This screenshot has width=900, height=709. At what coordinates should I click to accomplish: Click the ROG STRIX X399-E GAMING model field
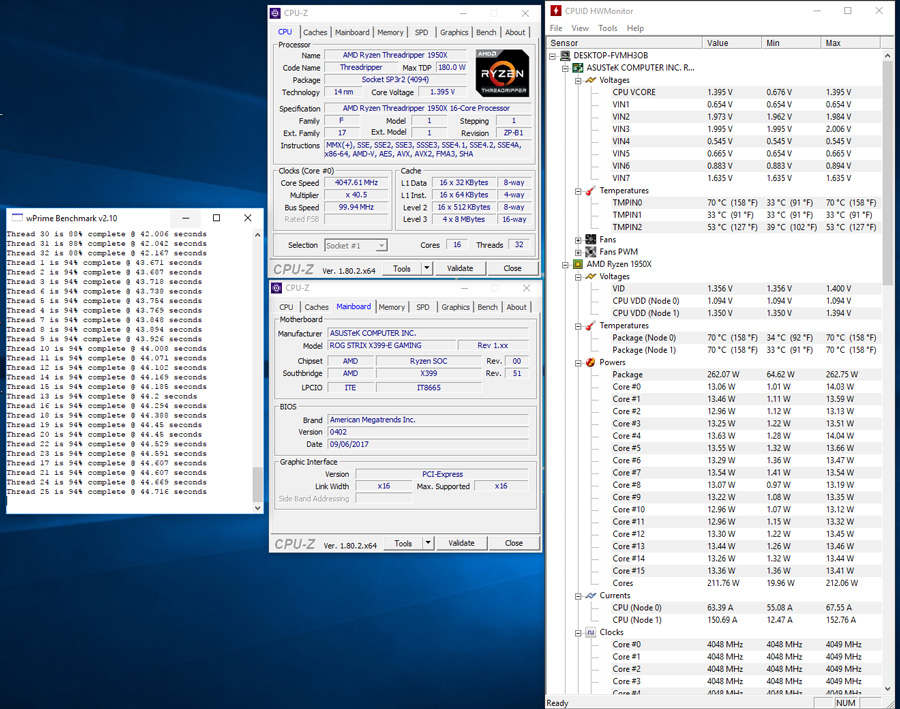pos(391,346)
